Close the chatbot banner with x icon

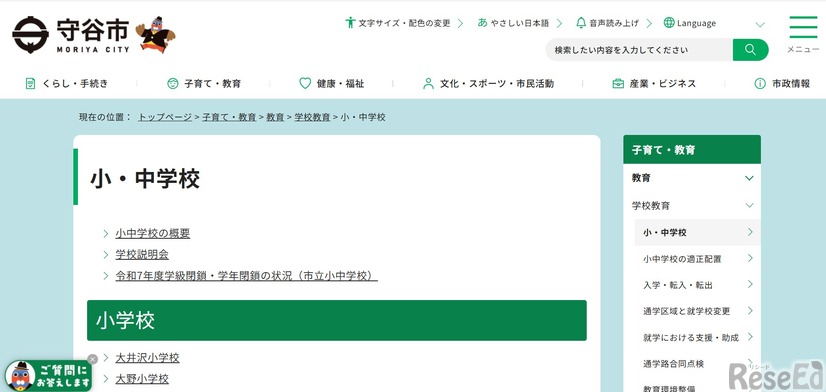(93, 359)
